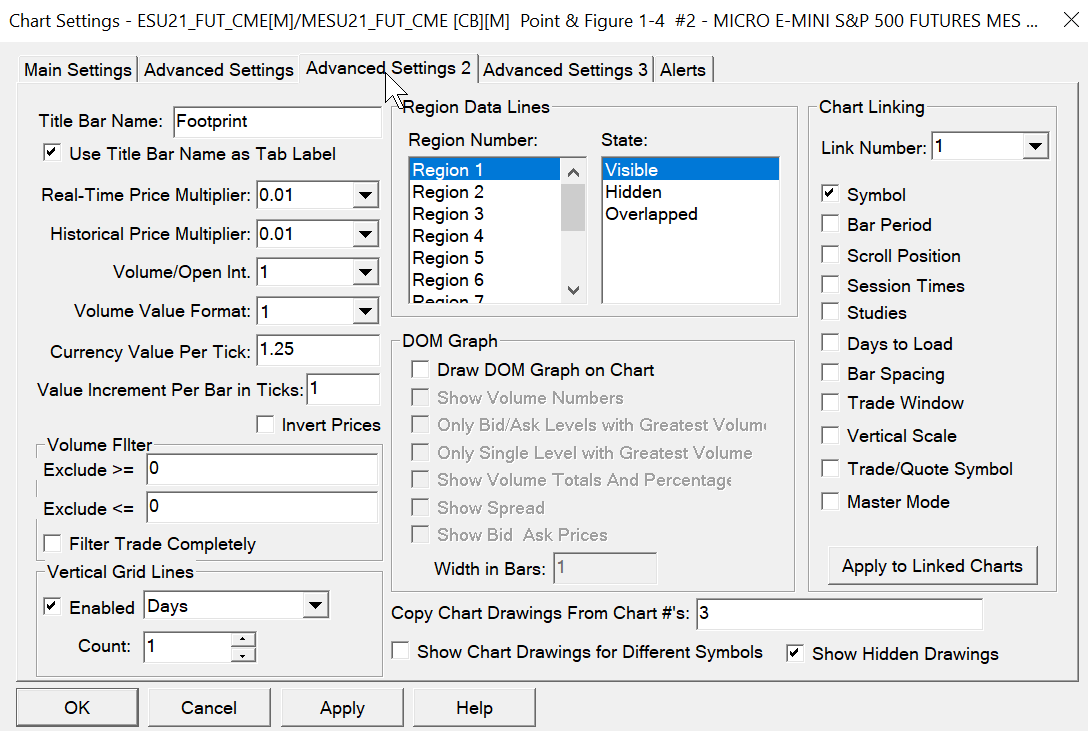
Task: Click Count spinner up arrow
Action: (243, 639)
